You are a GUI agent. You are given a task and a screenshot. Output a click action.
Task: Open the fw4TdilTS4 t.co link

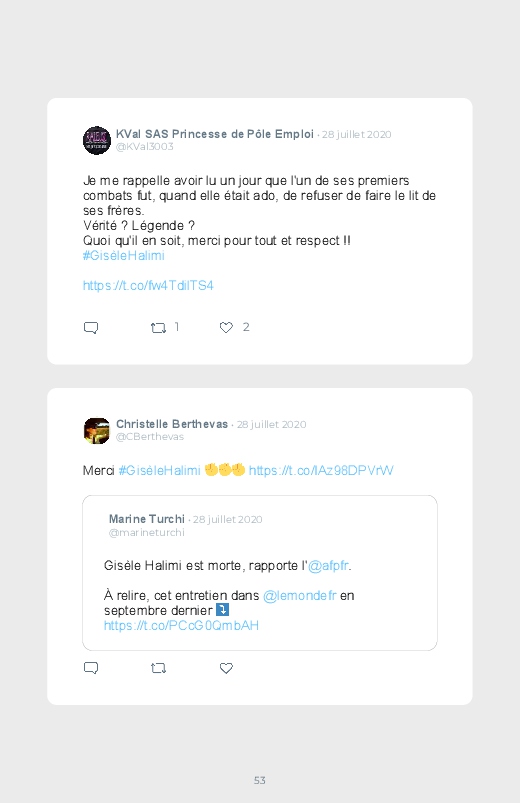[x=148, y=285]
